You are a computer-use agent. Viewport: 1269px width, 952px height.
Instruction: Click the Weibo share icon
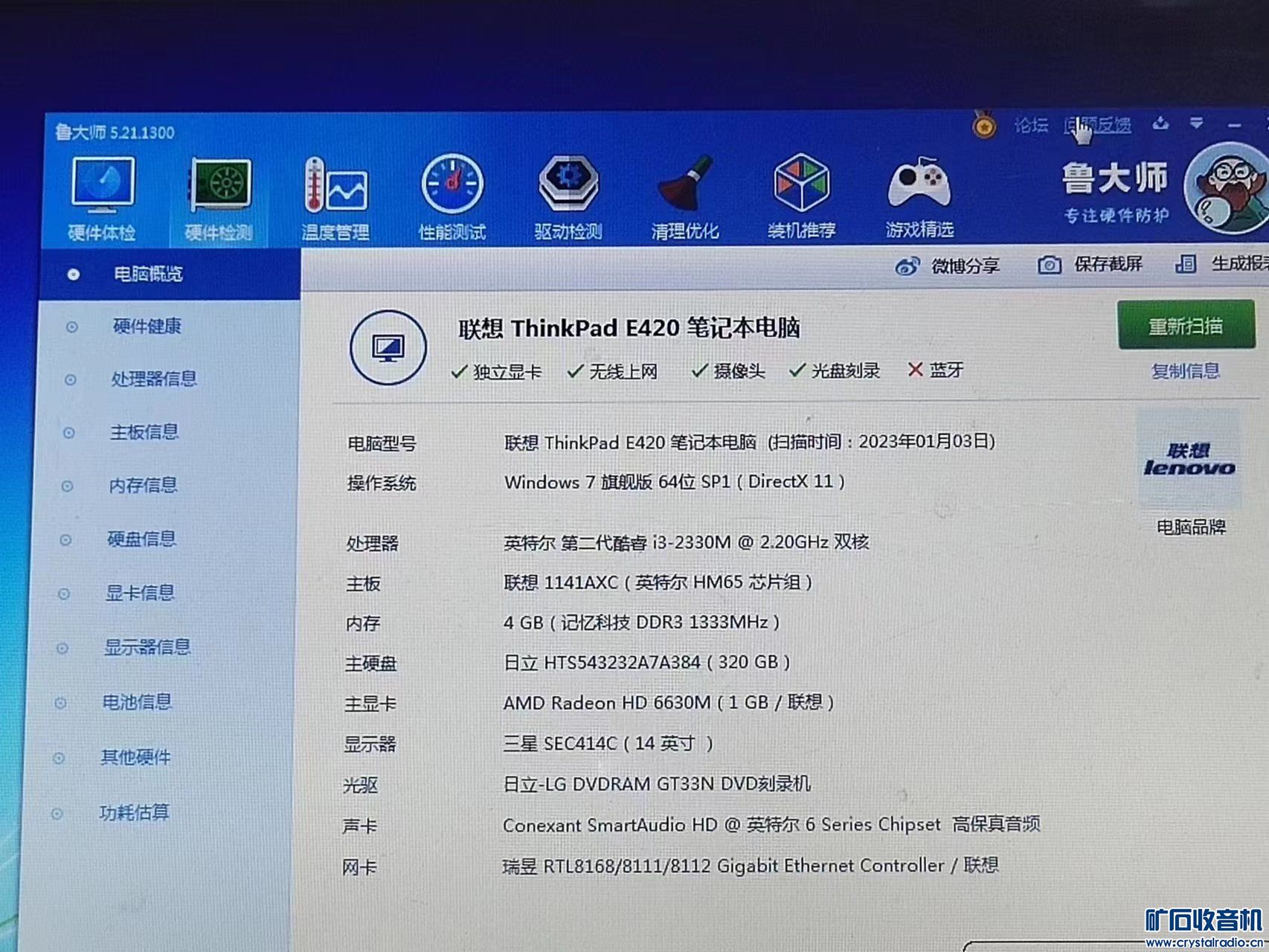(907, 266)
